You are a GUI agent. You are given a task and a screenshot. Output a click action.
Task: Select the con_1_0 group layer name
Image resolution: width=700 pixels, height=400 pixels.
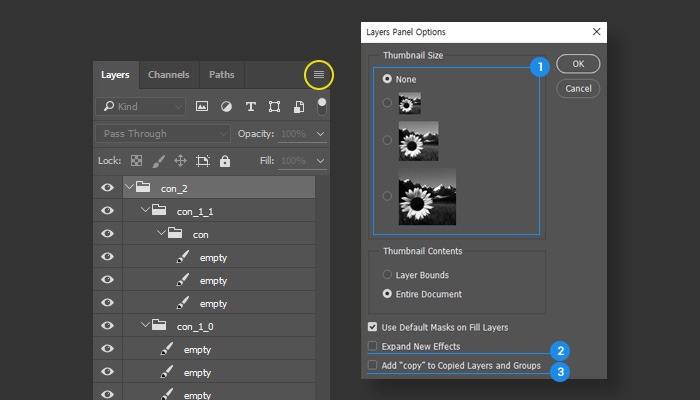(x=195, y=327)
